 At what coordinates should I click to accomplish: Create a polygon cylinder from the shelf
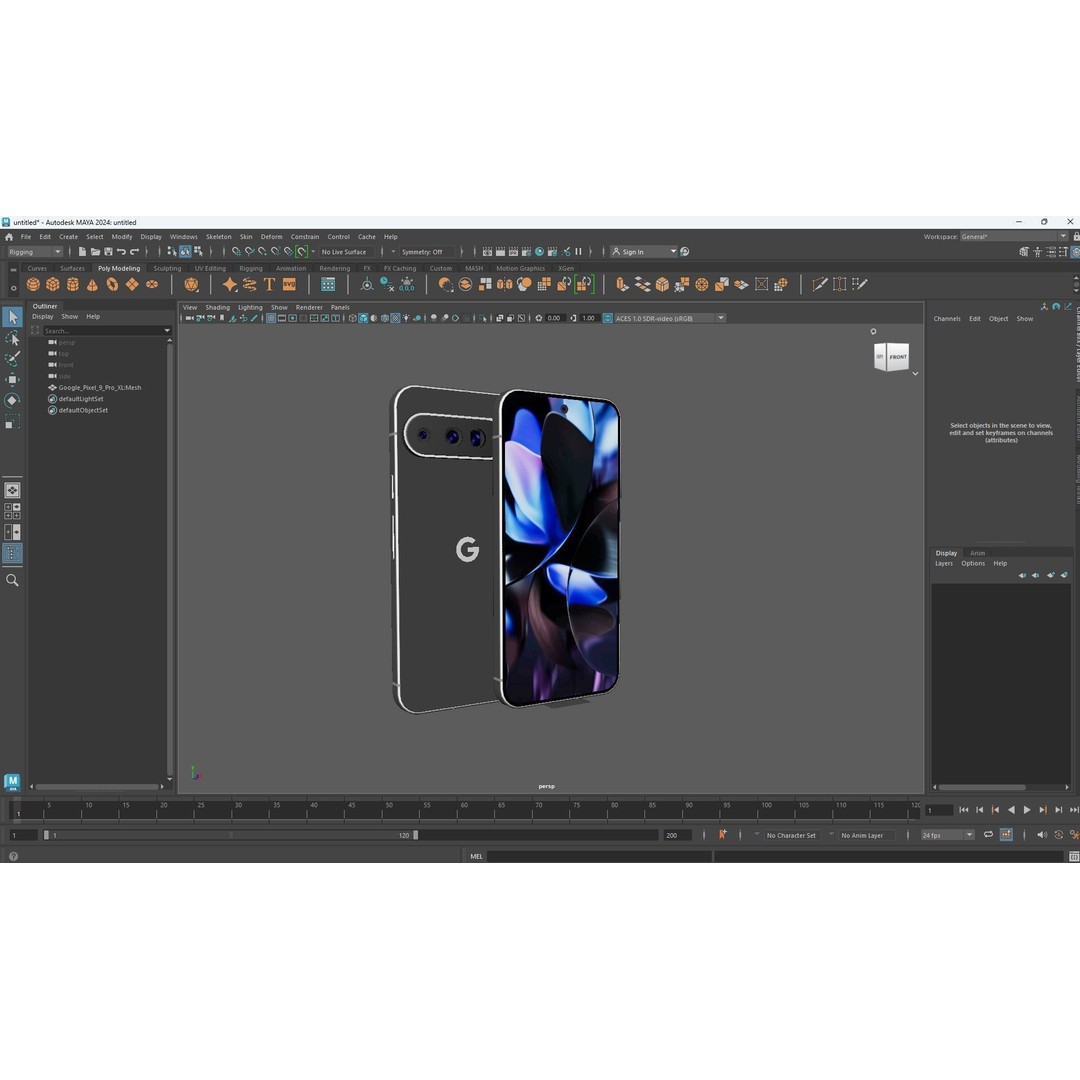[72, 284]
